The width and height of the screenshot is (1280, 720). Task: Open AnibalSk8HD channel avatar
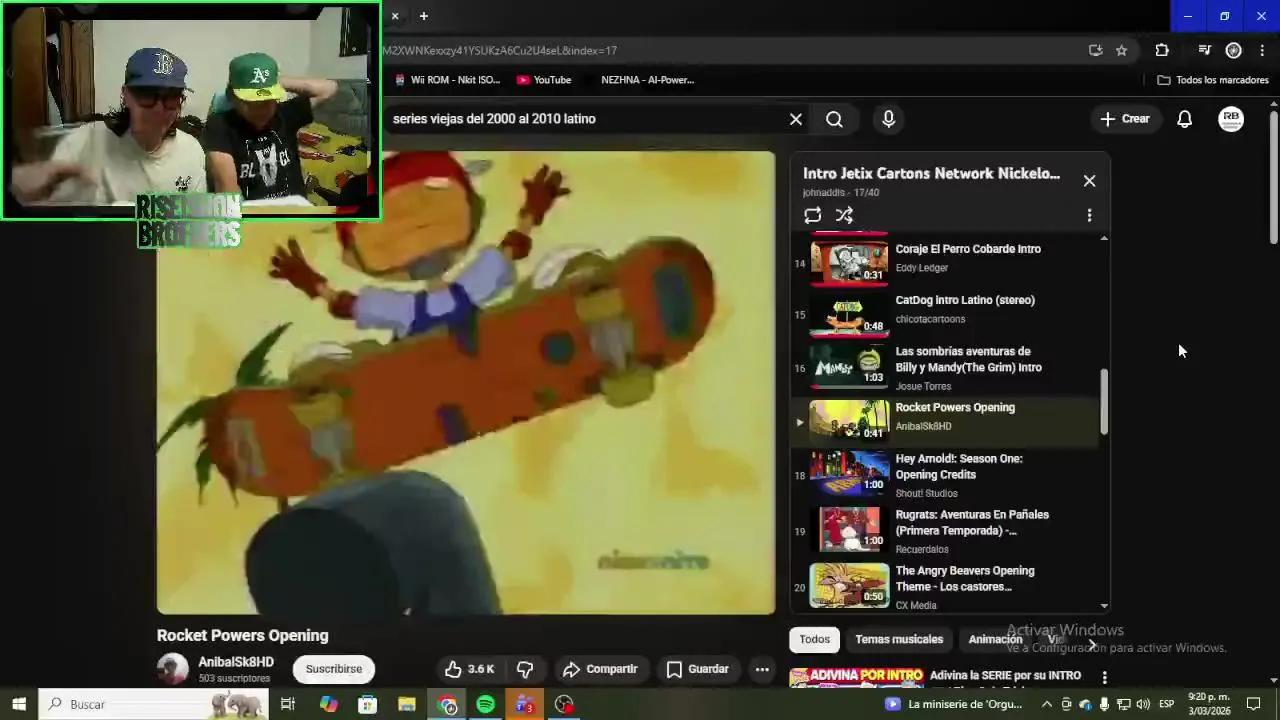point(172,669)
